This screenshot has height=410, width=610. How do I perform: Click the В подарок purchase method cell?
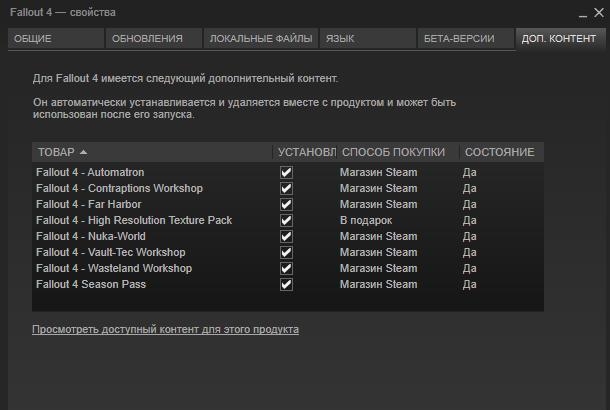(366, 221)
